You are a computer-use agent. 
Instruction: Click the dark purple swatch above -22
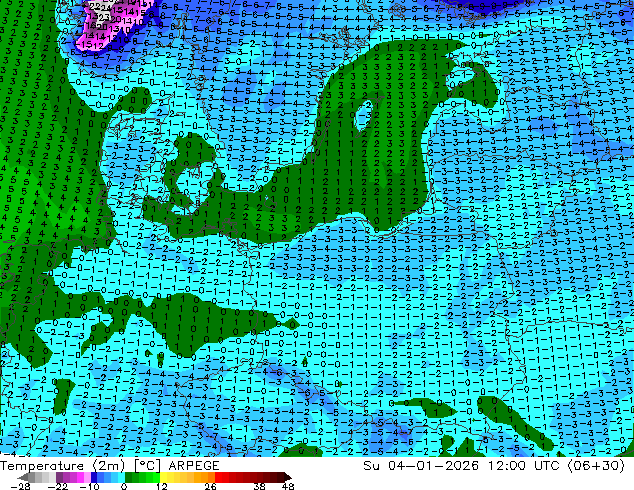tap(59, 477)
